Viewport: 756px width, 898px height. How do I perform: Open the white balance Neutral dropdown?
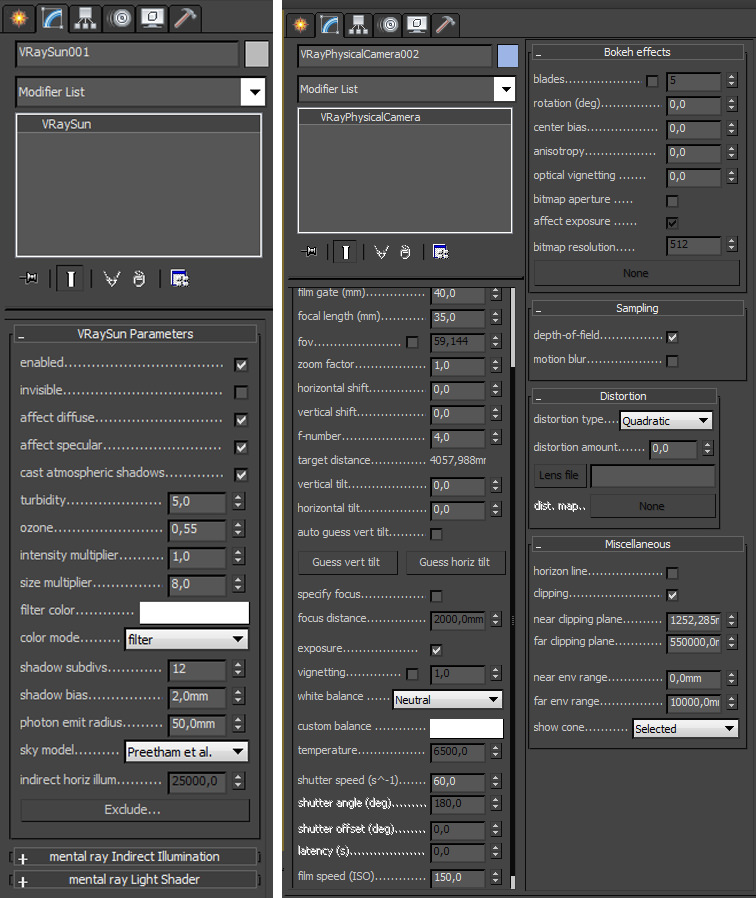pyautogui.click(x=447, y=700)
